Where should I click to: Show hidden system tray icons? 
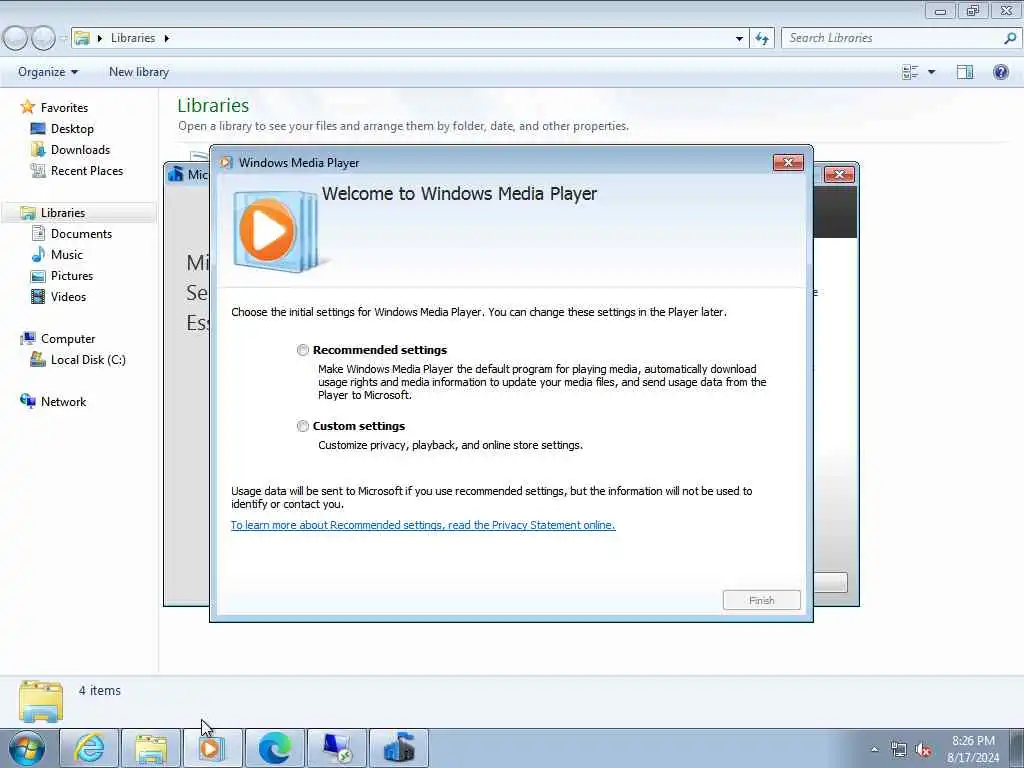click(x=874, y=750)
